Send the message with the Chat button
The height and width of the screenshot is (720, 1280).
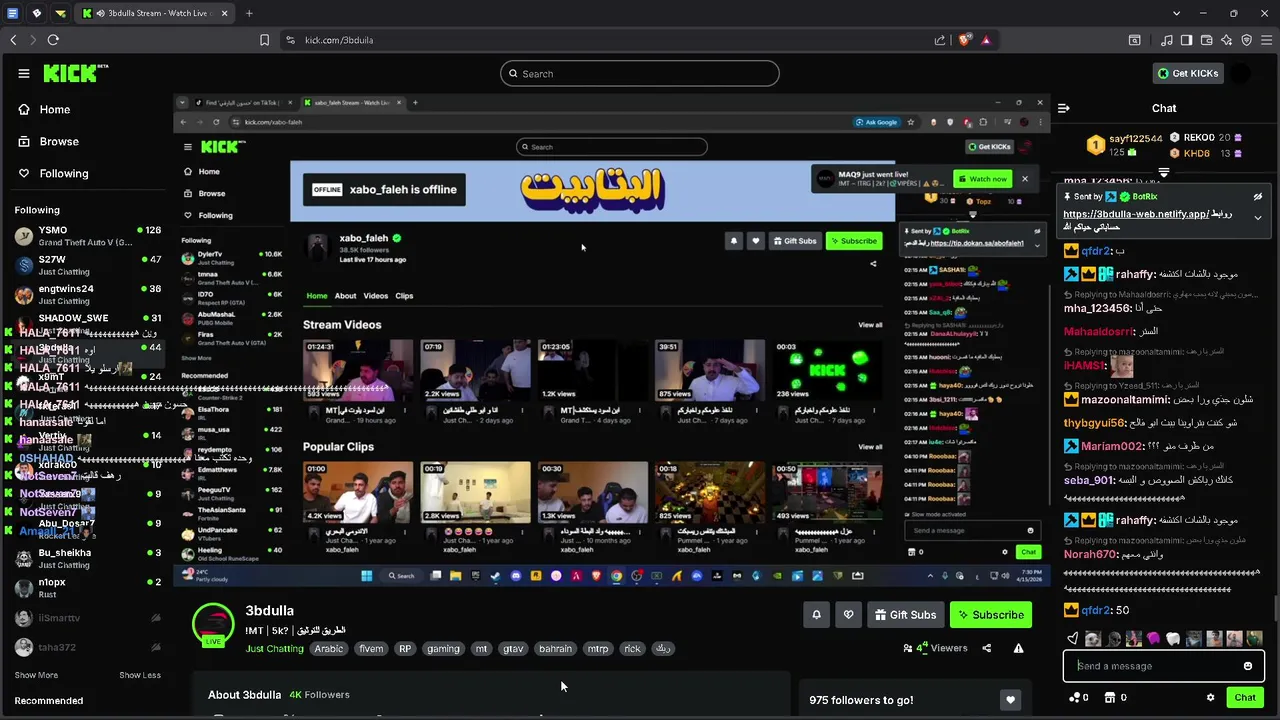pyautogui.click(x=1245, y=698)
